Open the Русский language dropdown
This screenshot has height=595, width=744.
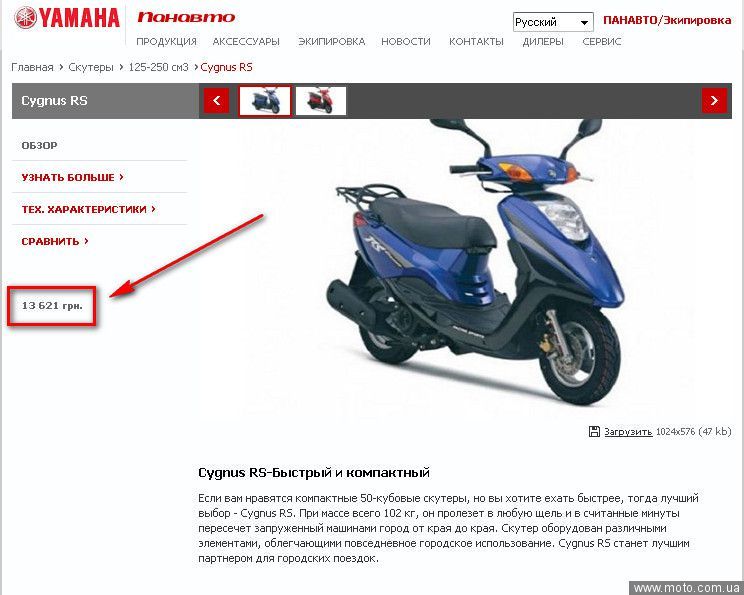click(x=553, y=22)
